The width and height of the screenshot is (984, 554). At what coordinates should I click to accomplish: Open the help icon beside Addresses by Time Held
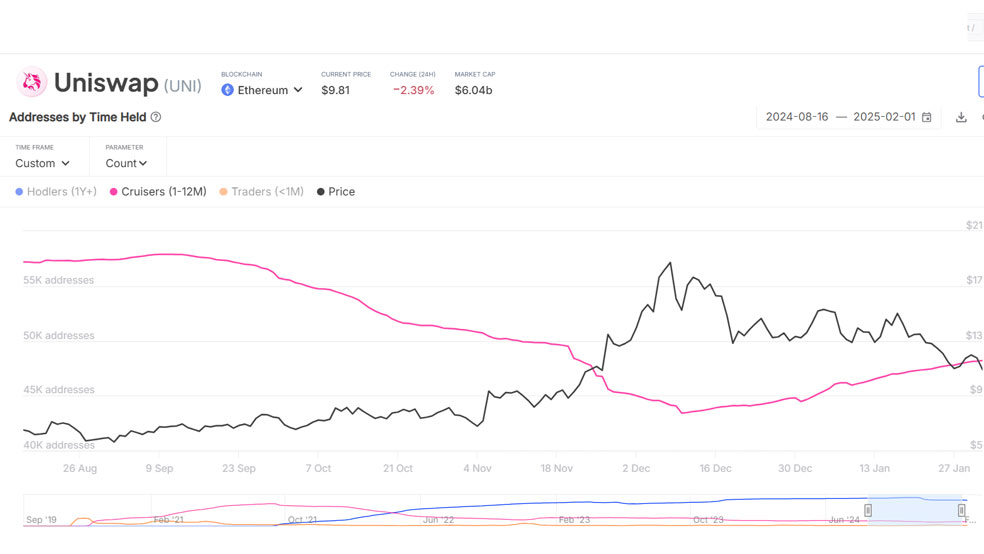156,117
